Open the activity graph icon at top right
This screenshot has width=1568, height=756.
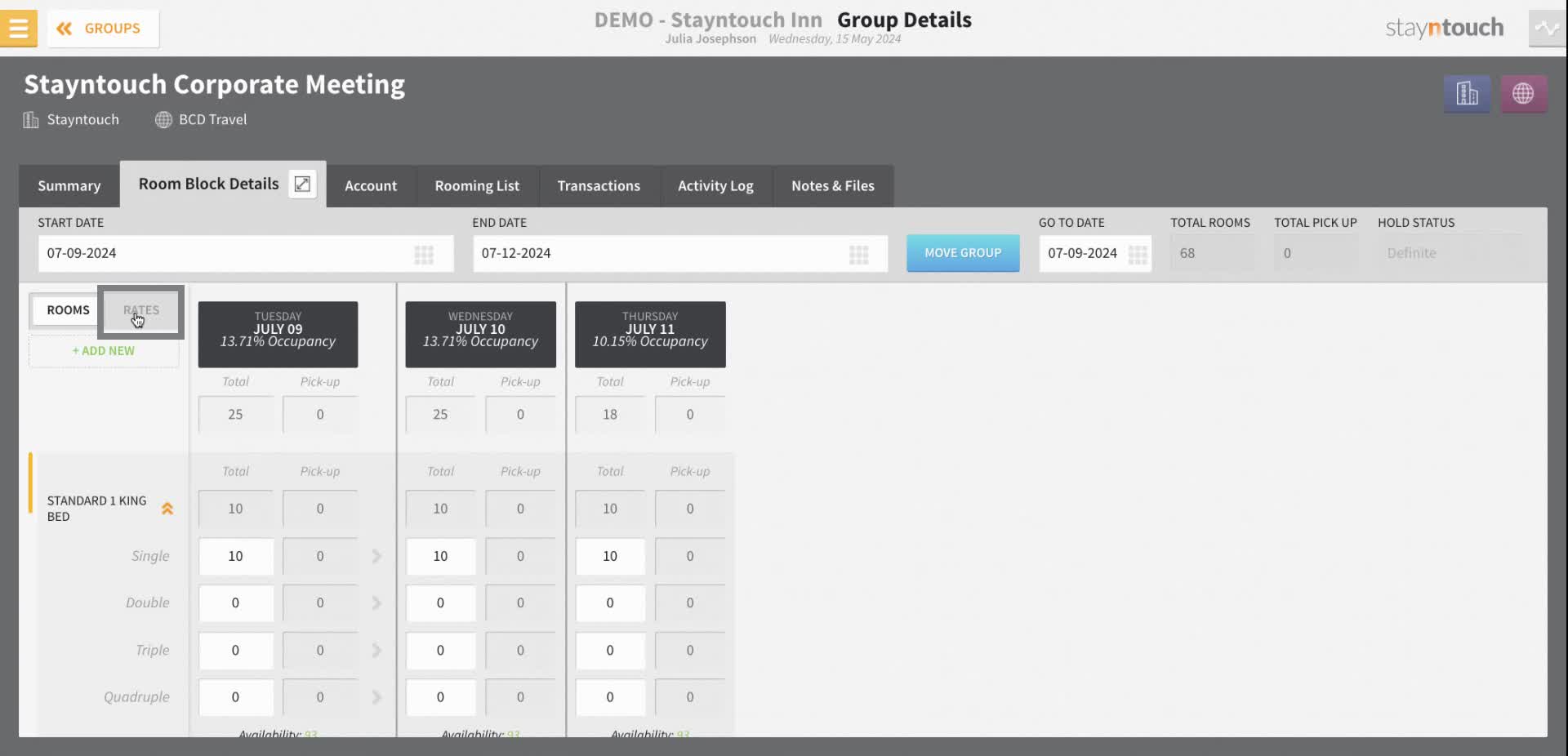[x=1547, y=29]
